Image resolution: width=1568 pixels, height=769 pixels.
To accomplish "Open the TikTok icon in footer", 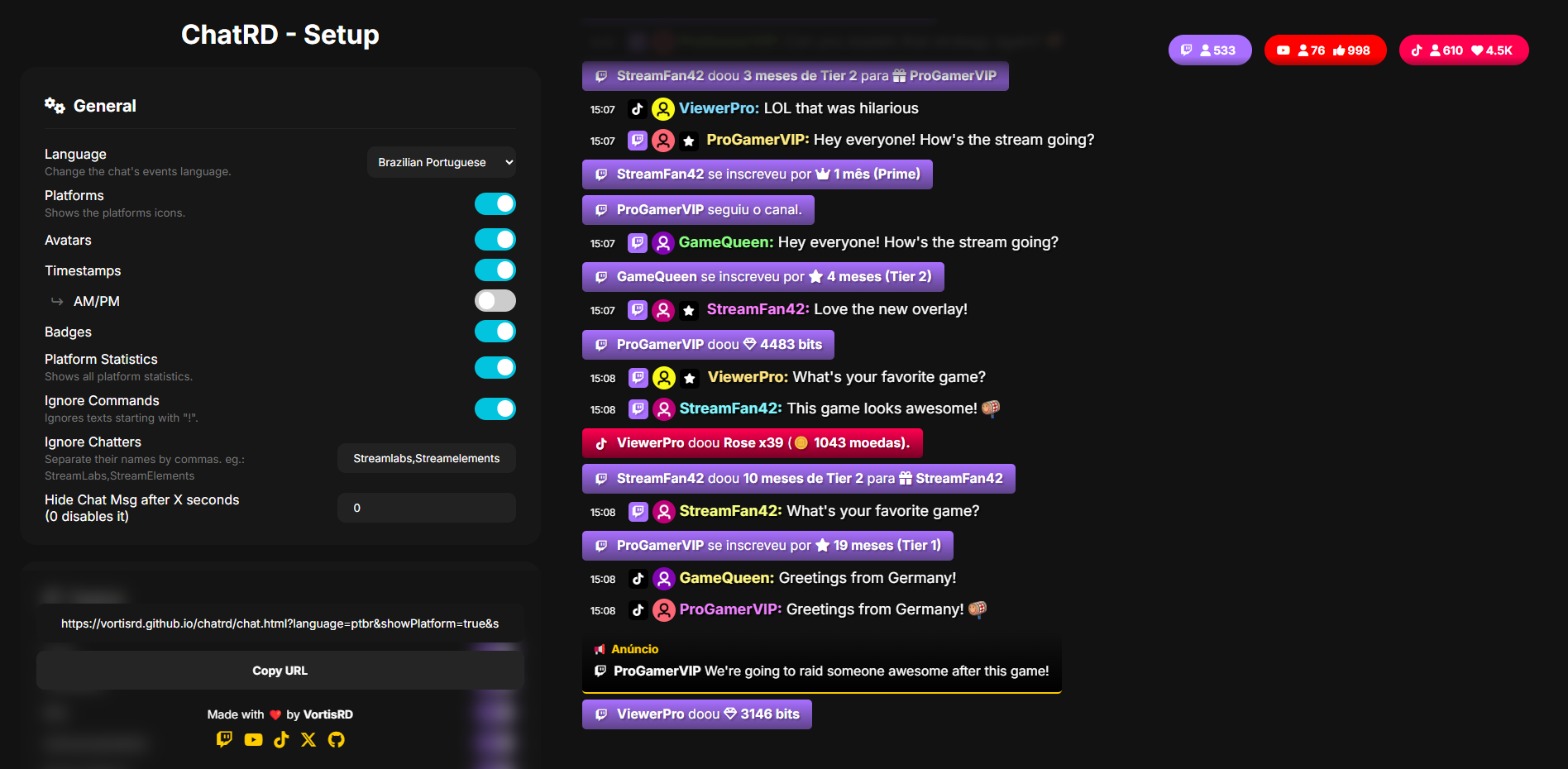I will [281, 739].
